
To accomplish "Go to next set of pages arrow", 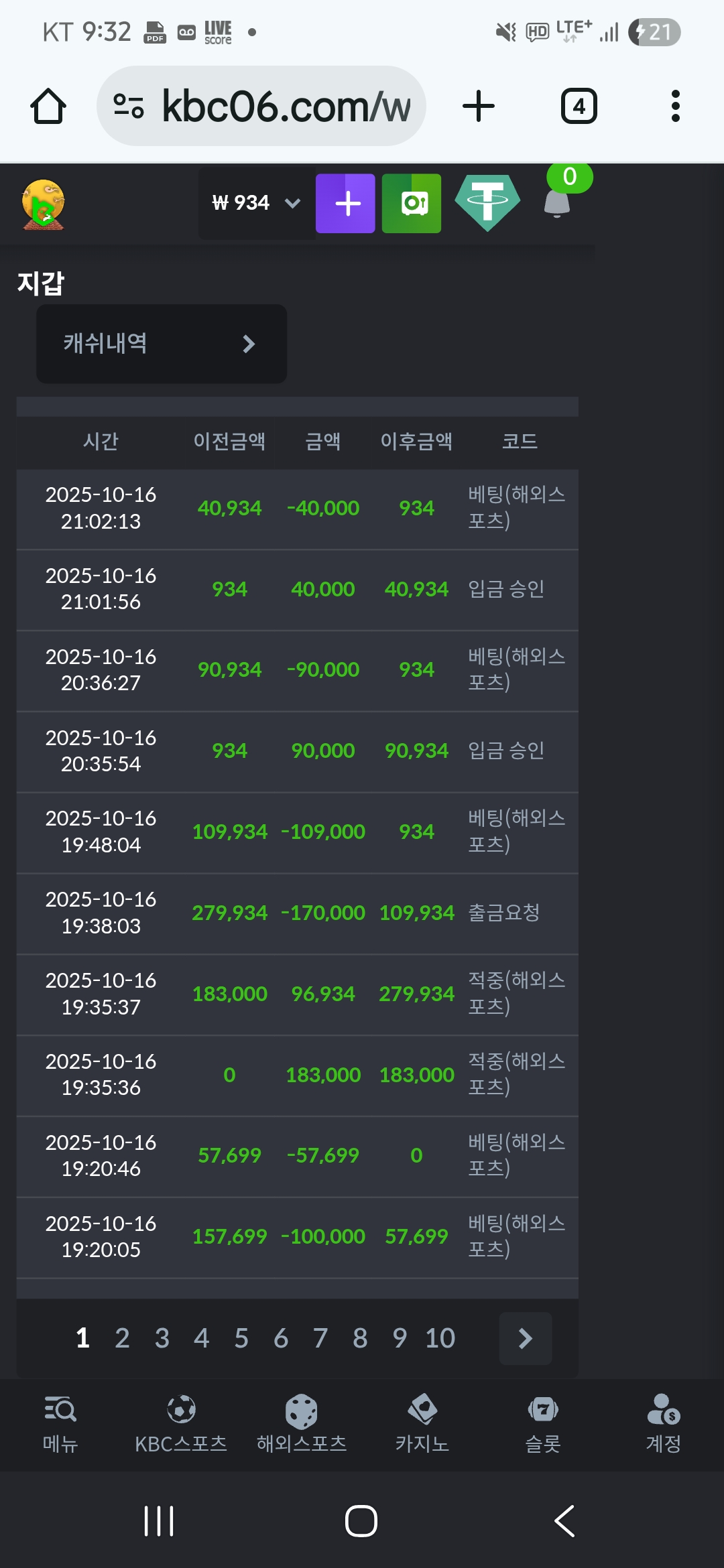I will pos(526,1338).
